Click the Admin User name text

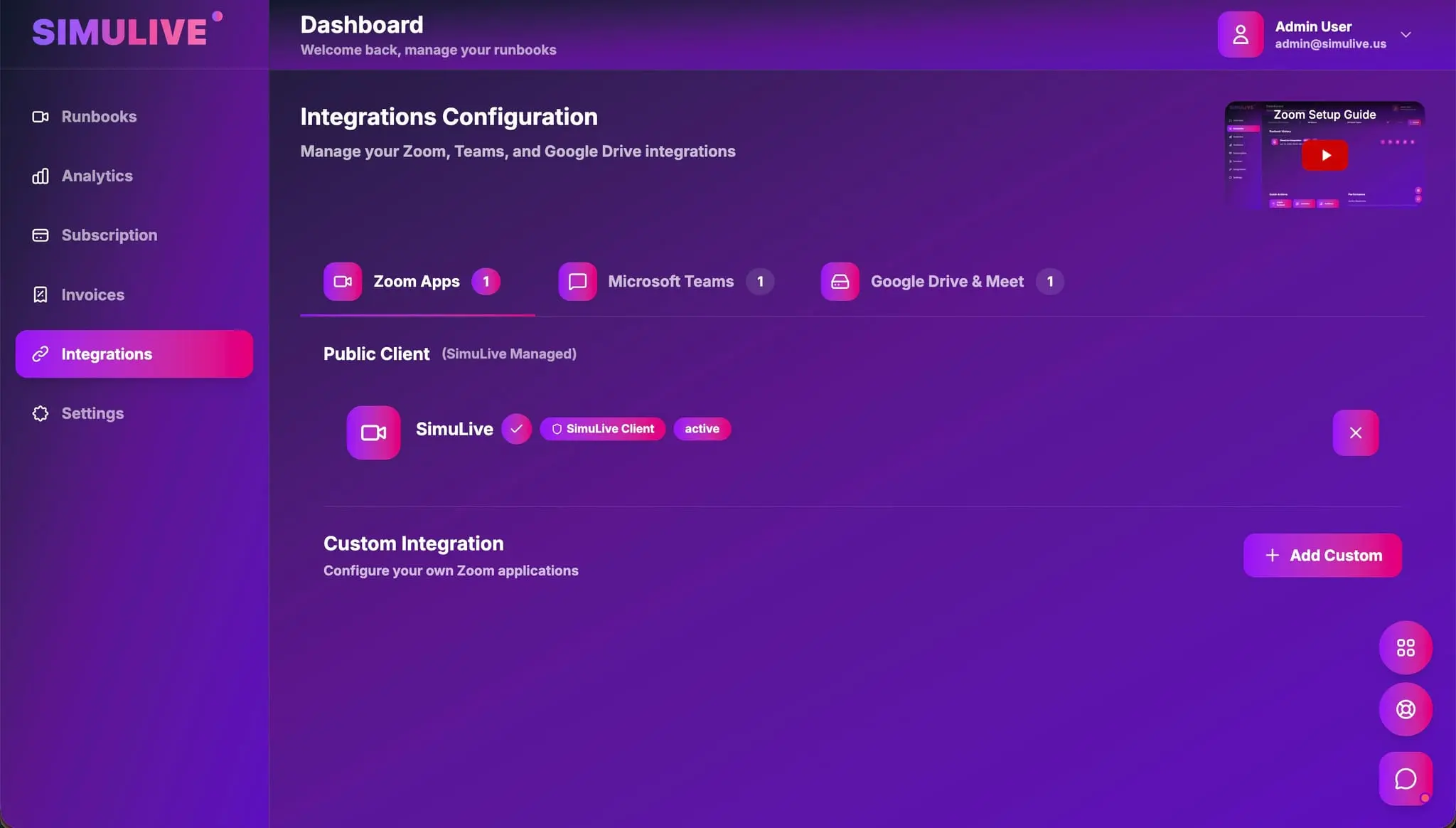(x=1313, y=26)
